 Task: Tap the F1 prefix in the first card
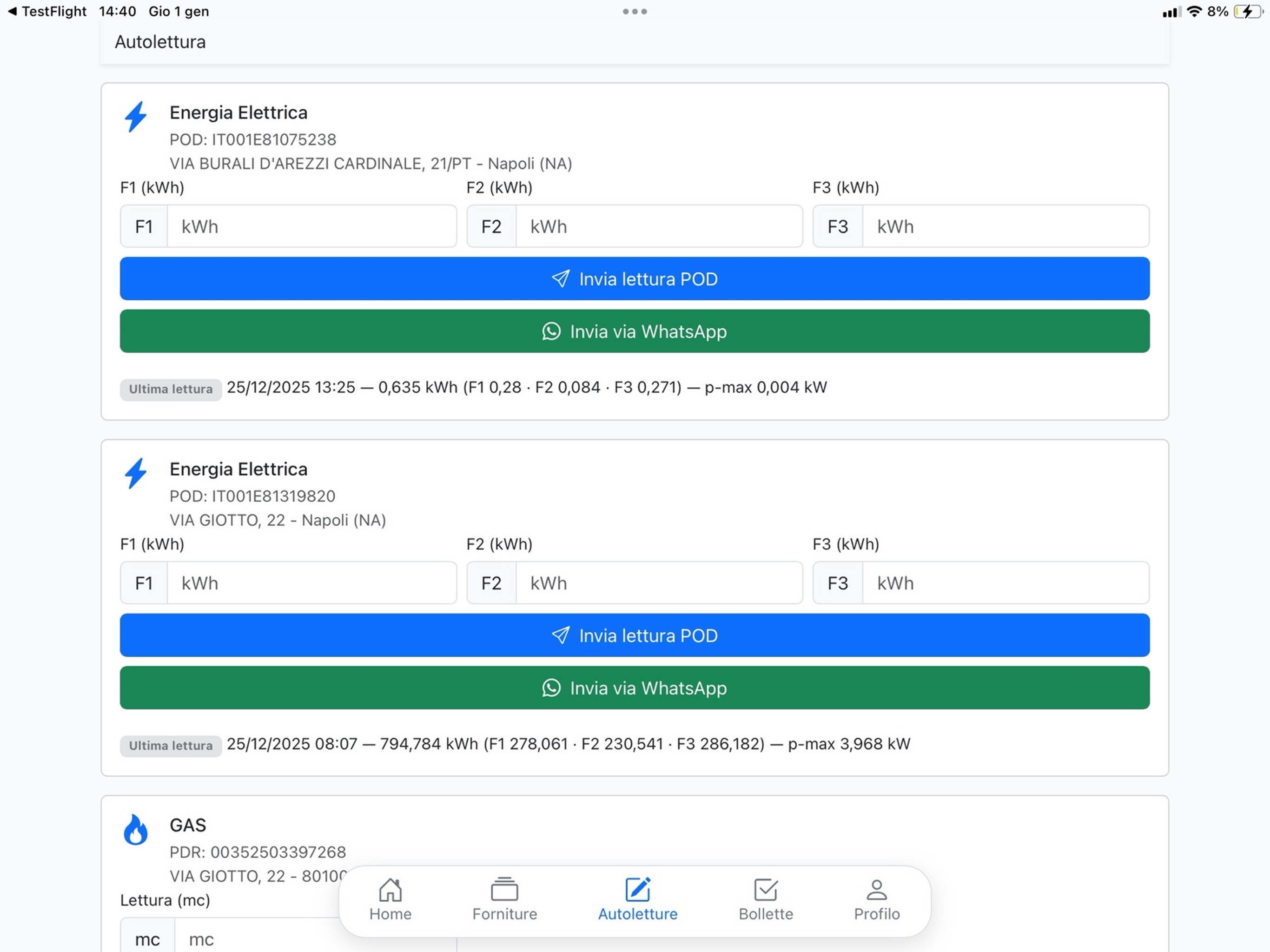click(144, 226)
